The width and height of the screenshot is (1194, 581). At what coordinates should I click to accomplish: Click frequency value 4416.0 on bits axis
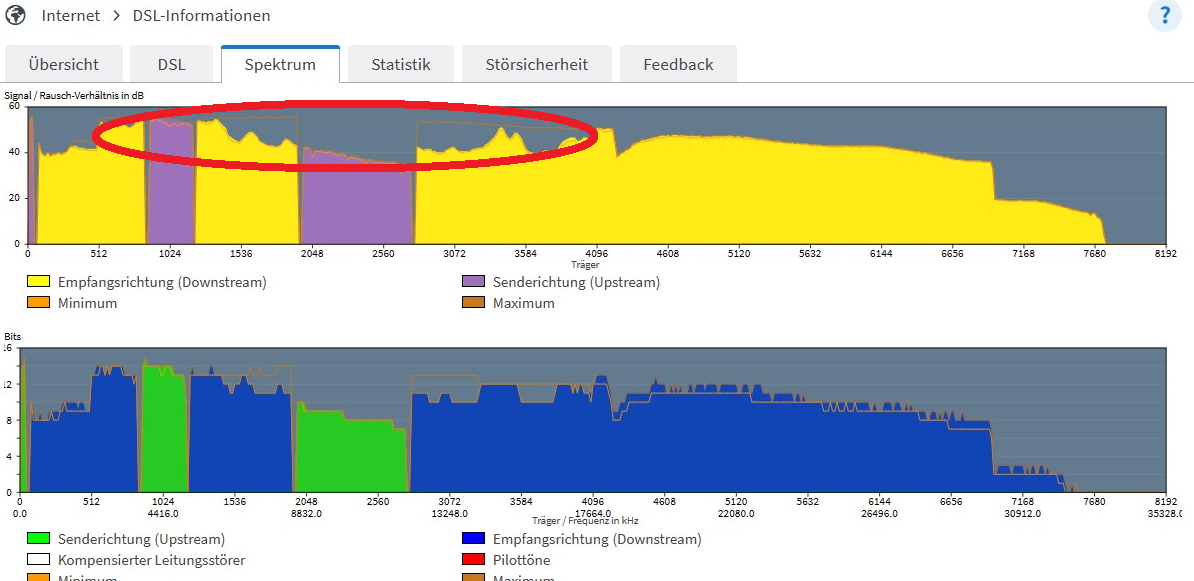point(163,513)
